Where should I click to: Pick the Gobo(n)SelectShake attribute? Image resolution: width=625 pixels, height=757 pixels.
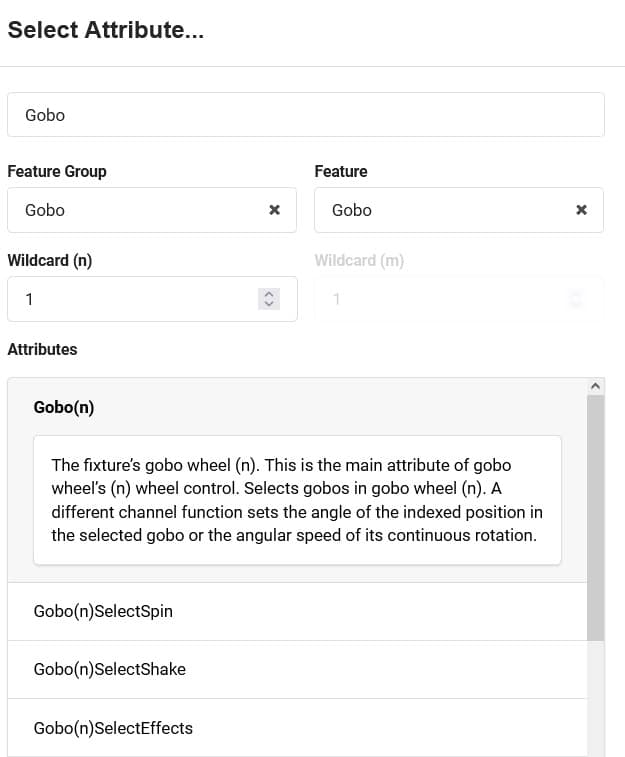pos(109,669)
